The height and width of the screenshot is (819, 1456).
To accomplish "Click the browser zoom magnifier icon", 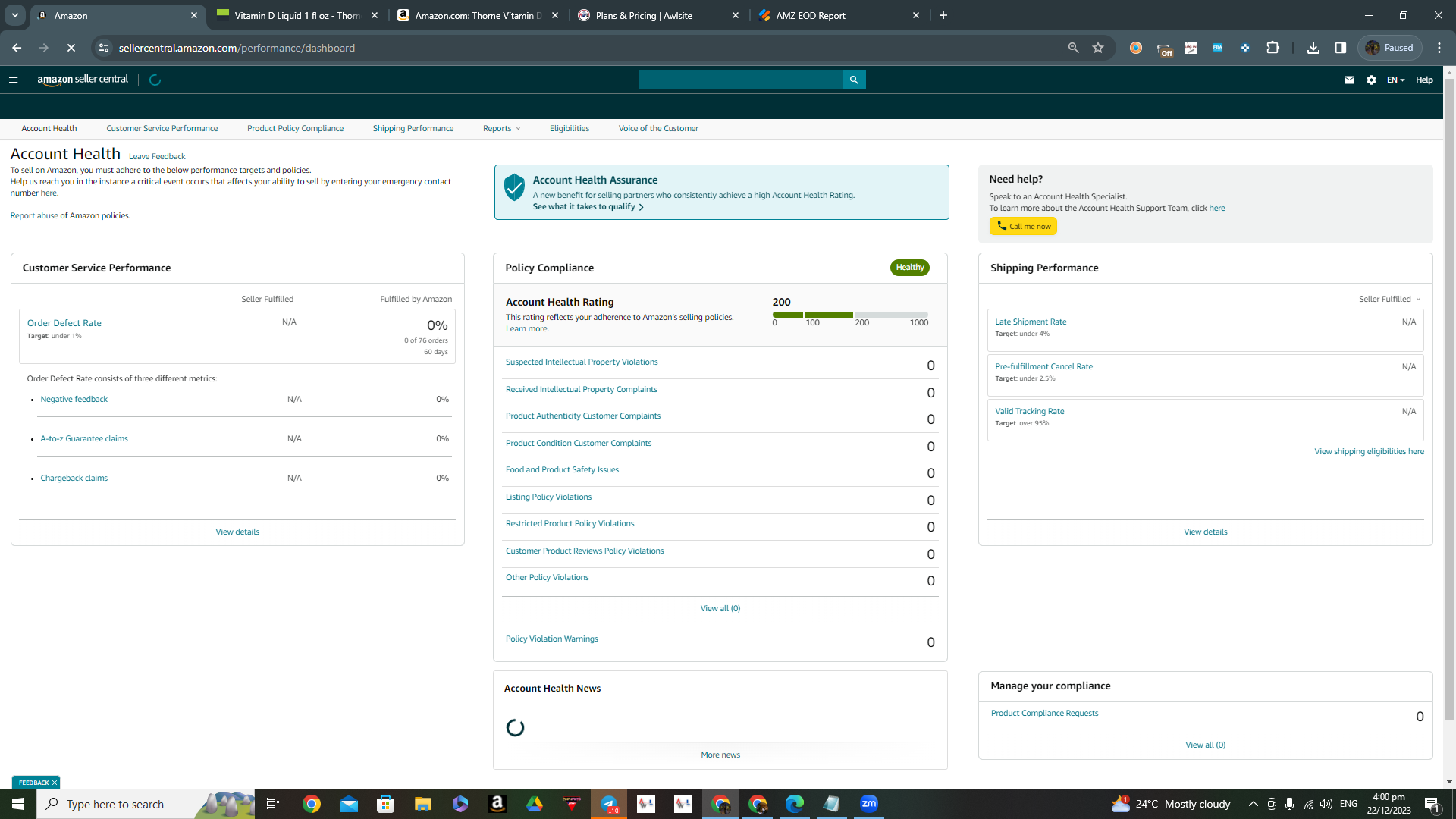I will click(x=1073, y=48).
